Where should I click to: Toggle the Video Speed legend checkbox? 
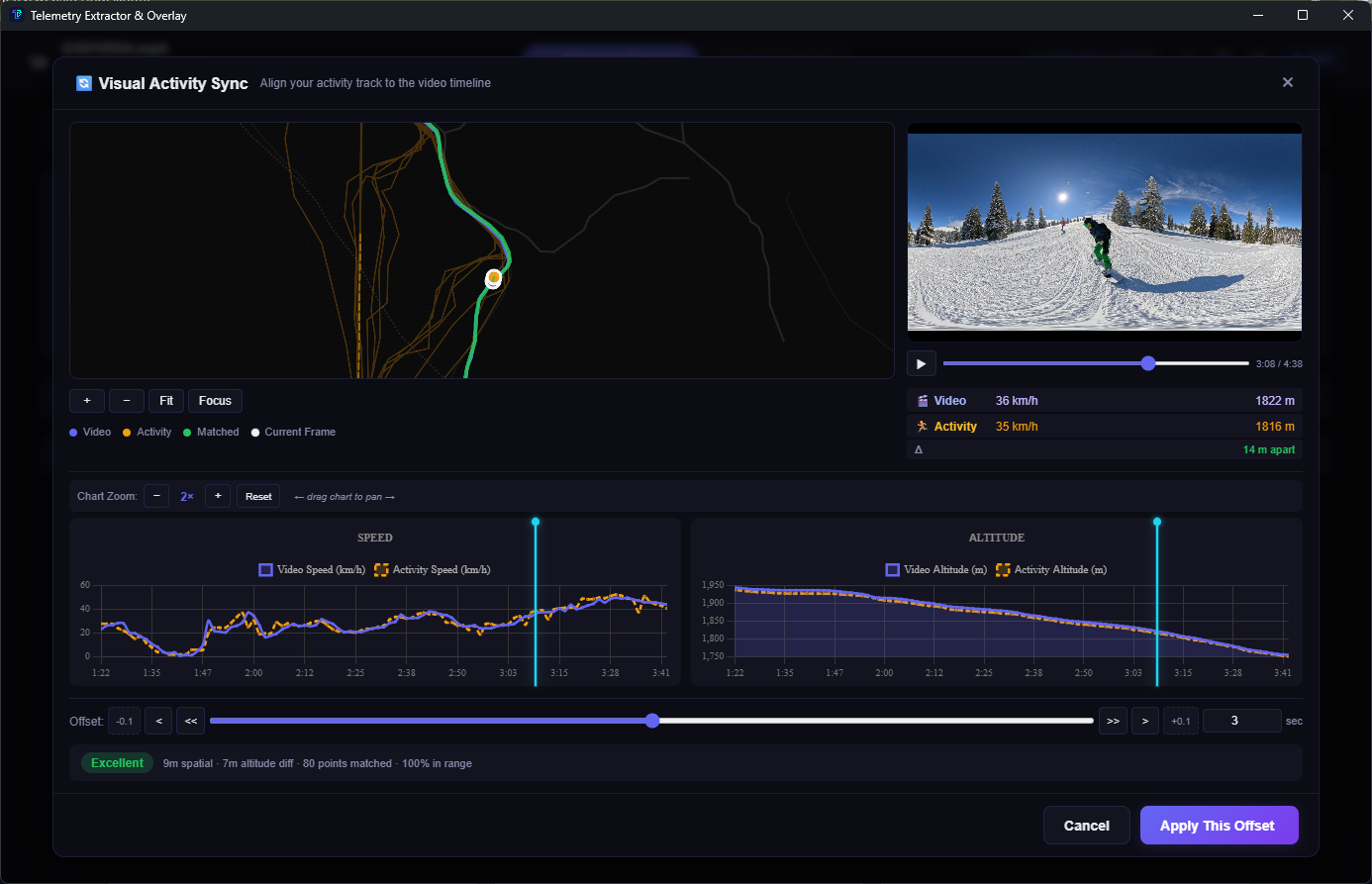265,569
